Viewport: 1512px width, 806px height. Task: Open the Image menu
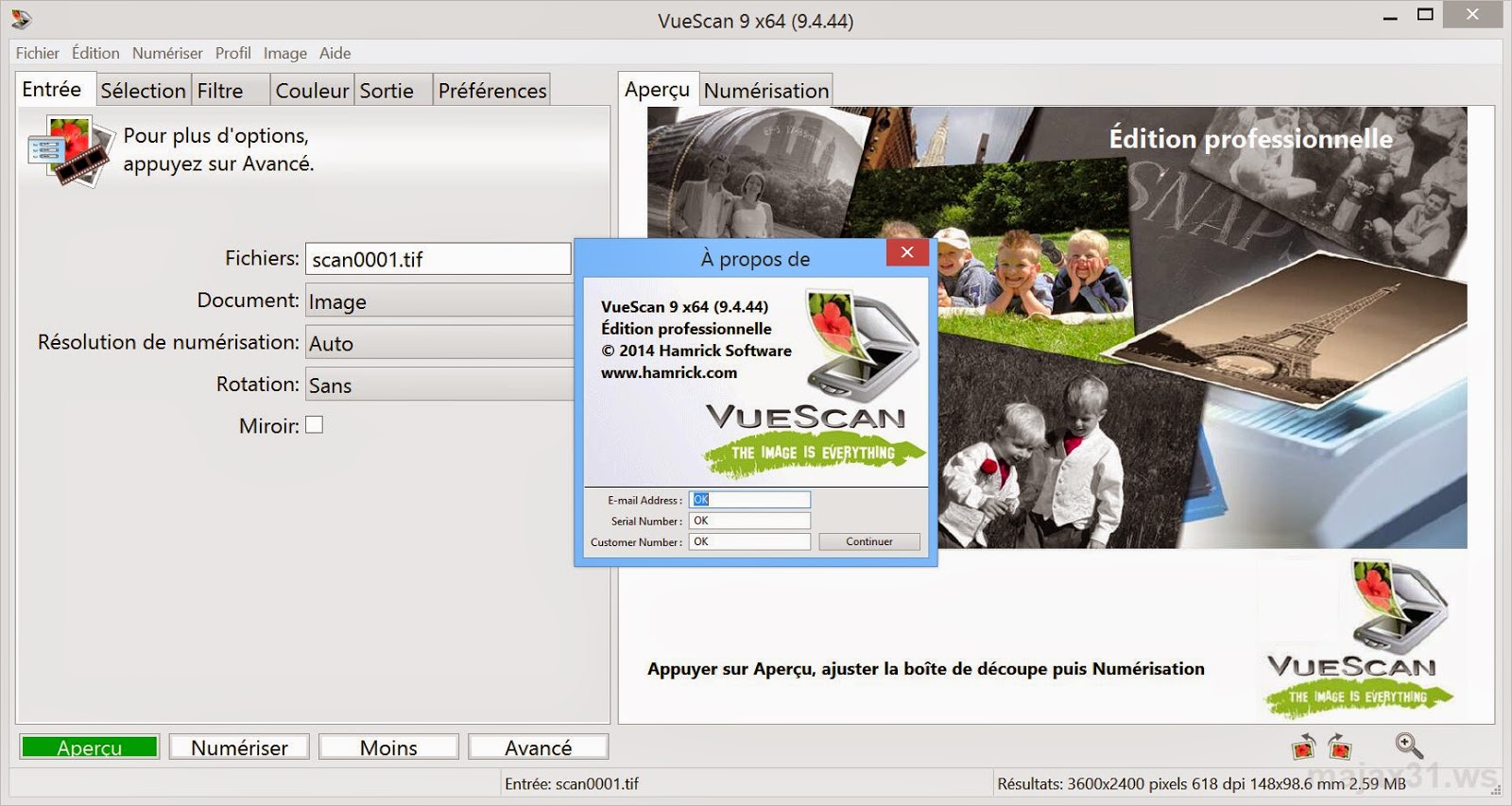285,53
